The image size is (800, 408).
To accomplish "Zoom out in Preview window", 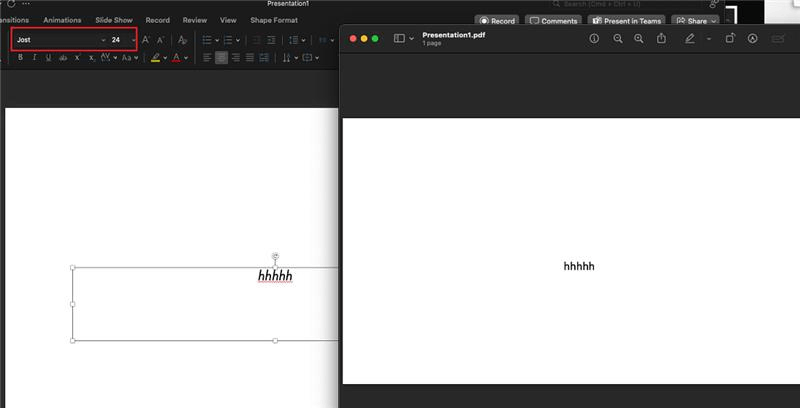I will coord(618,39).
